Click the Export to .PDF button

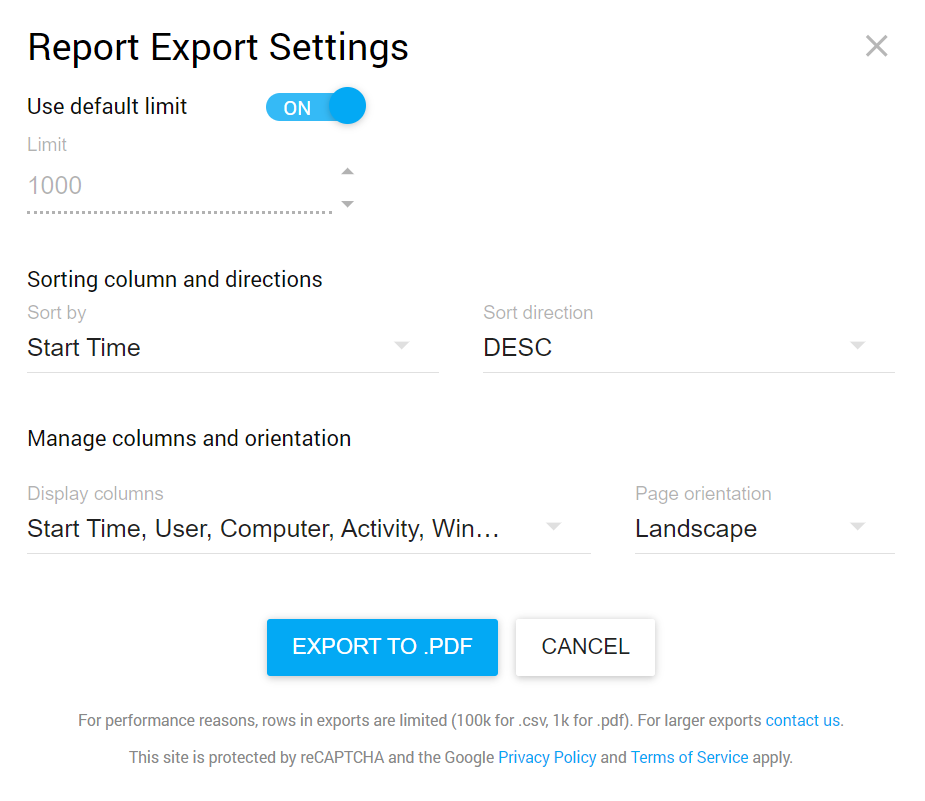point(382,647)
